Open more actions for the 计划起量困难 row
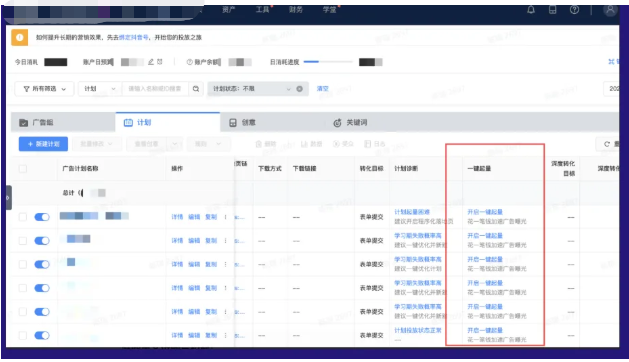 tap(225, 217)
